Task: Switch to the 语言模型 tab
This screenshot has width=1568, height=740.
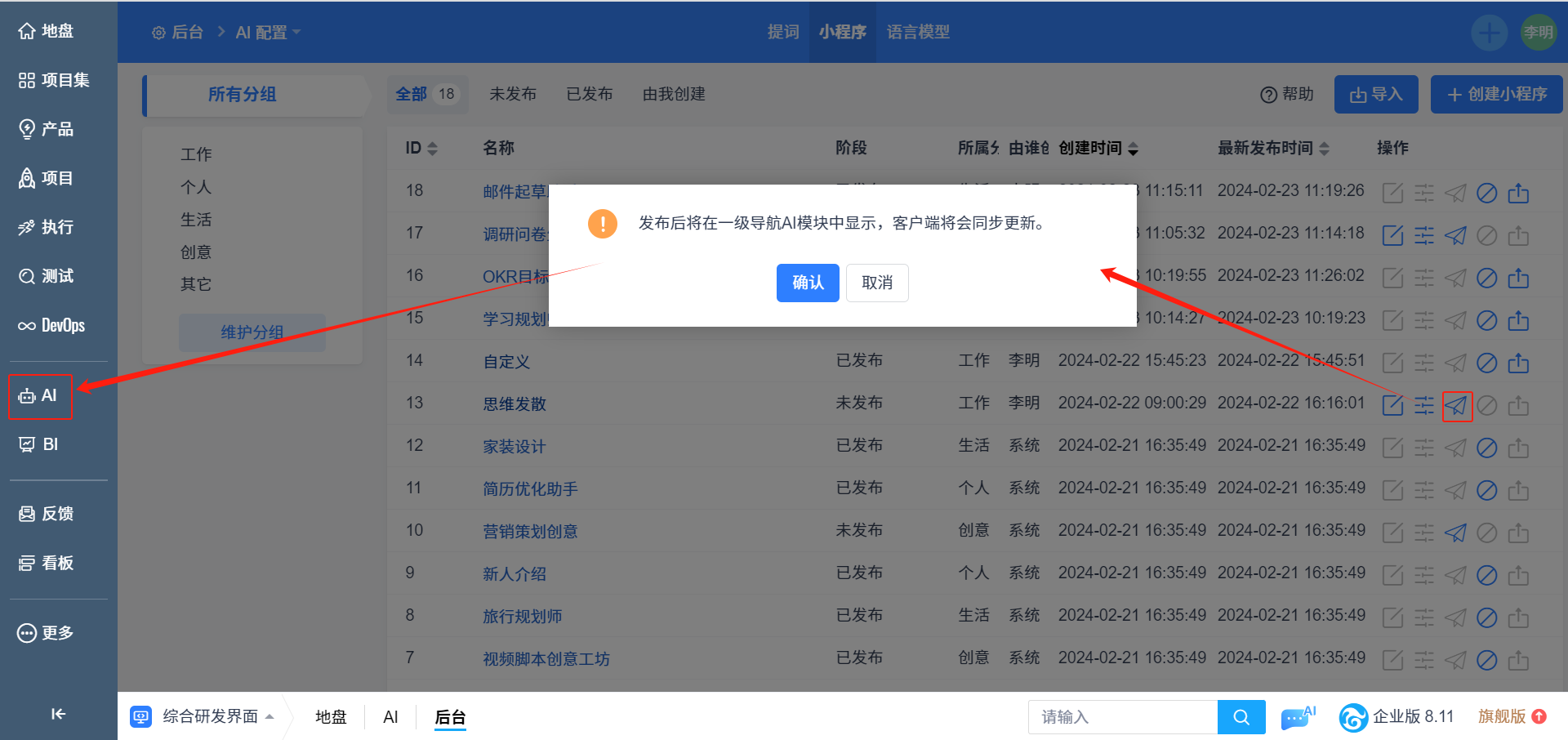Action: click(918, 32)
